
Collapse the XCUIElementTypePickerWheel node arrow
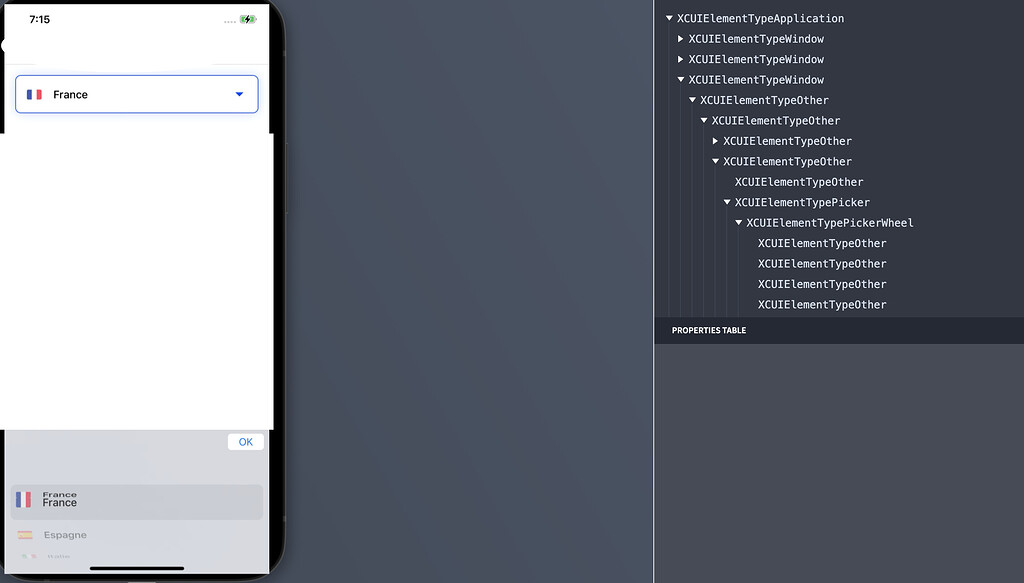pyautogui.click(x=739, y=223)
